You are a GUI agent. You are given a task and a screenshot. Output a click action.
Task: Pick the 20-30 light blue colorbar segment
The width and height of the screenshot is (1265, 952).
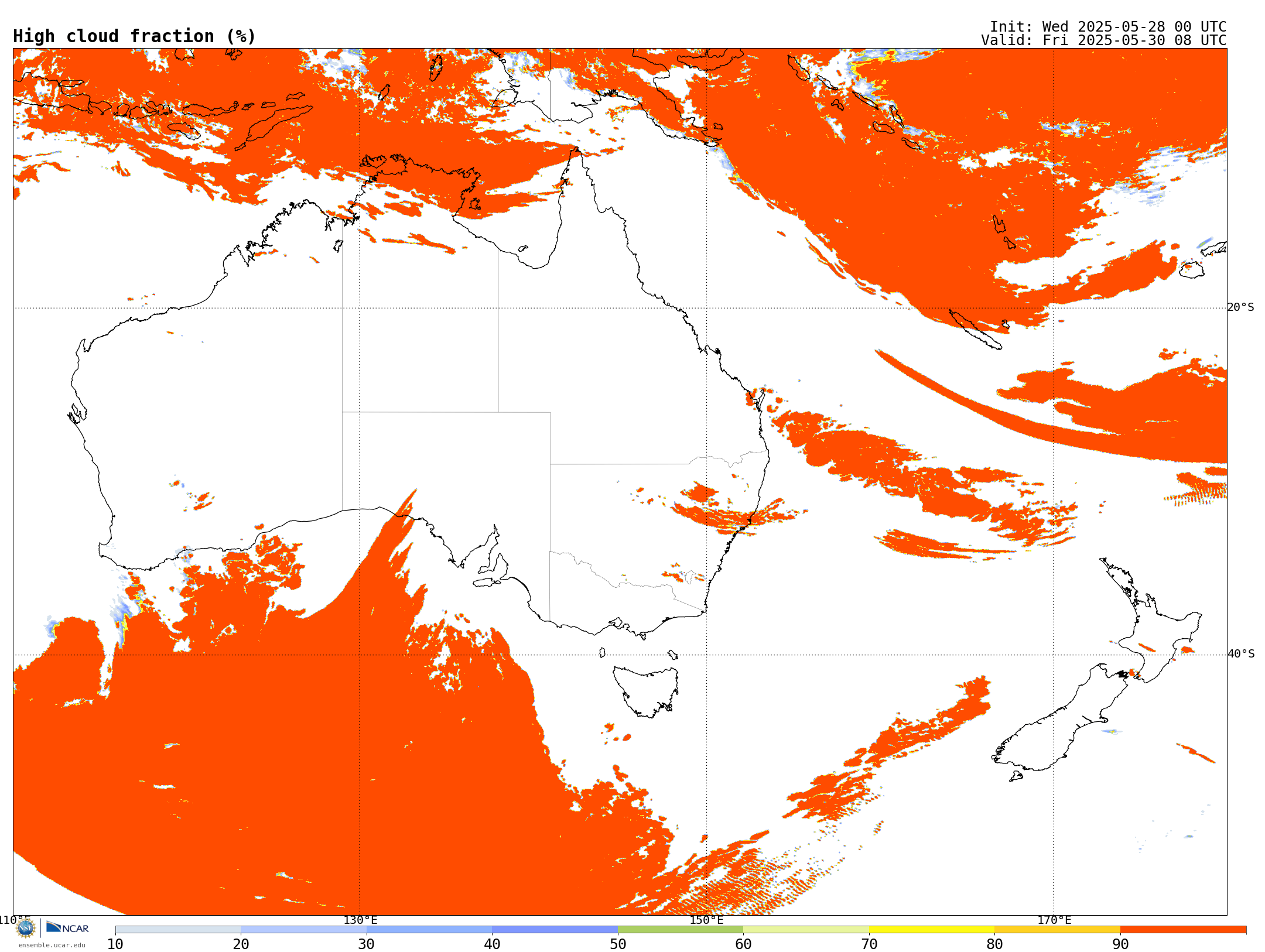pos(303,930)
